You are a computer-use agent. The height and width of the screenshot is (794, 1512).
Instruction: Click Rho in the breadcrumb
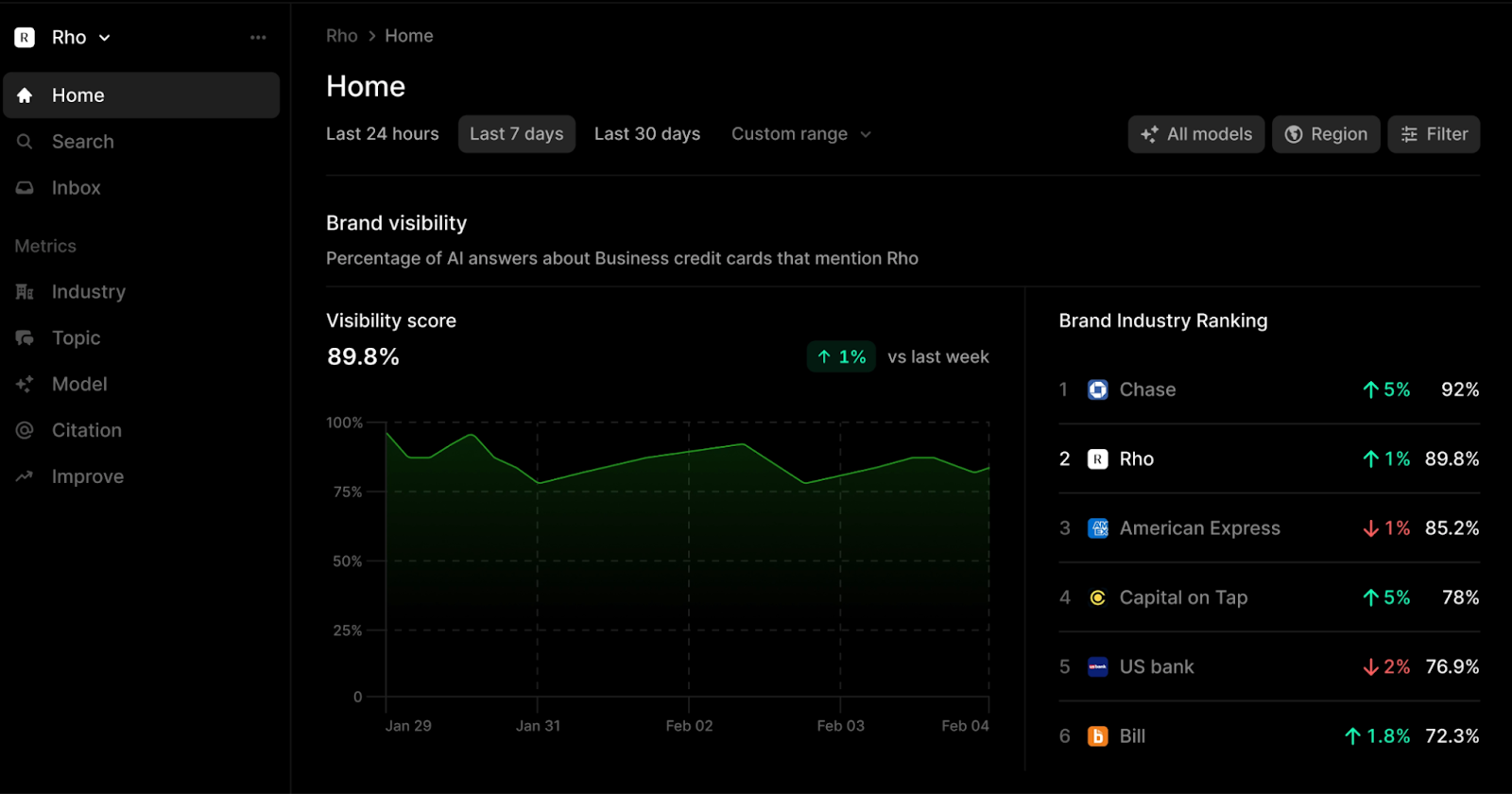click(x=341, y=36)
